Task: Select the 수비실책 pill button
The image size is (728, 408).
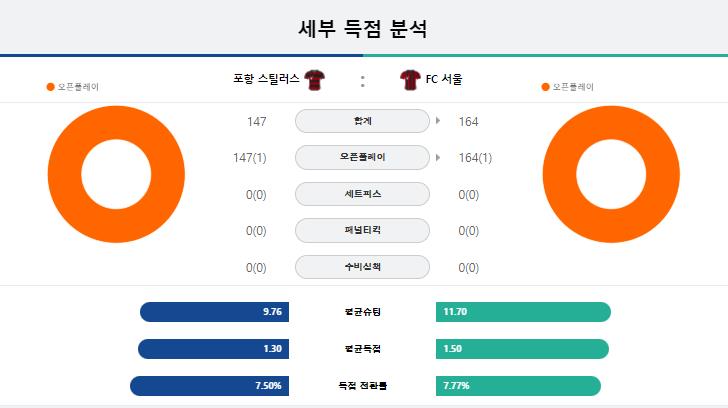Action: [x=362, y=267]
